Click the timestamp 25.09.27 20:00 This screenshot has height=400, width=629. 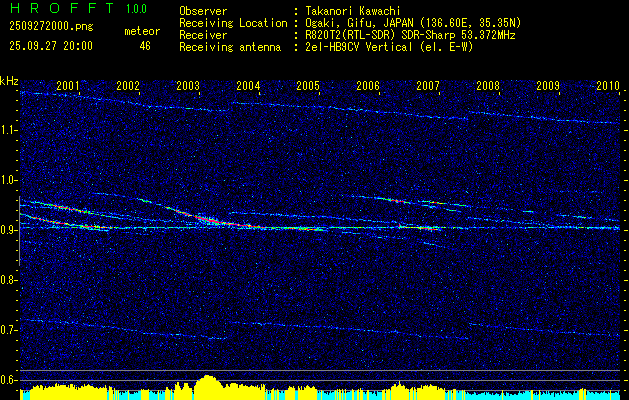pyautogui.click(x=51, y=46)
